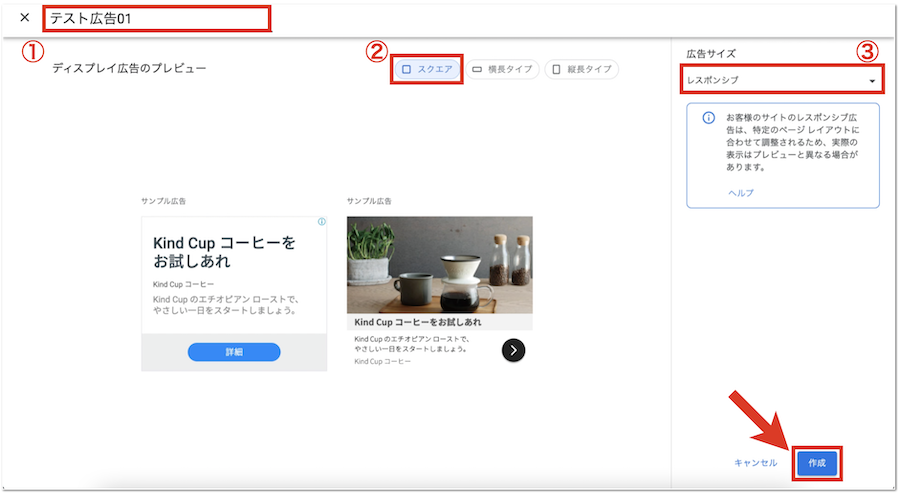Switch preview to 横長タイプ

(x=505, y=69)
